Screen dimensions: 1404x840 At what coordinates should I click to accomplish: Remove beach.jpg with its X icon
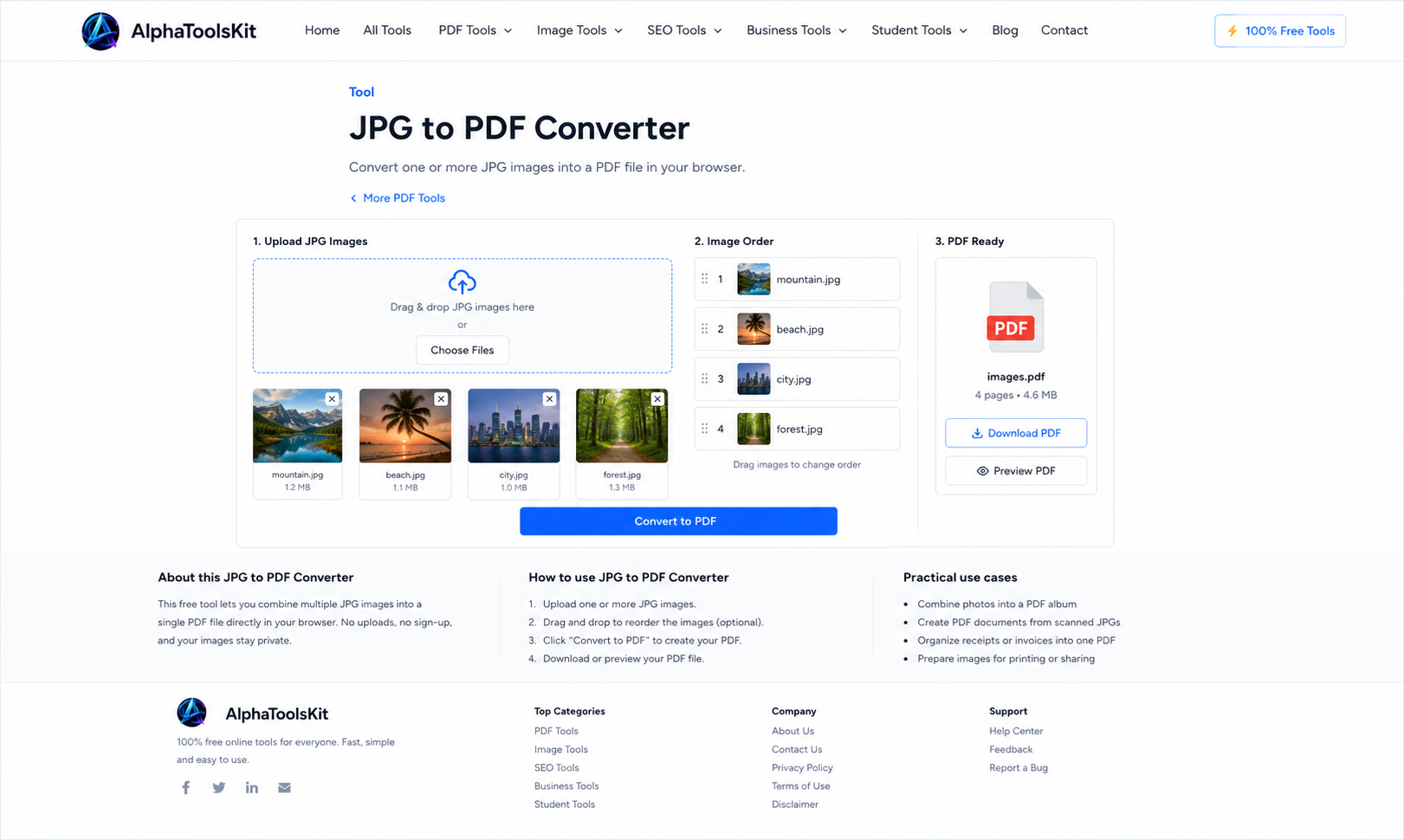(441, 399)
